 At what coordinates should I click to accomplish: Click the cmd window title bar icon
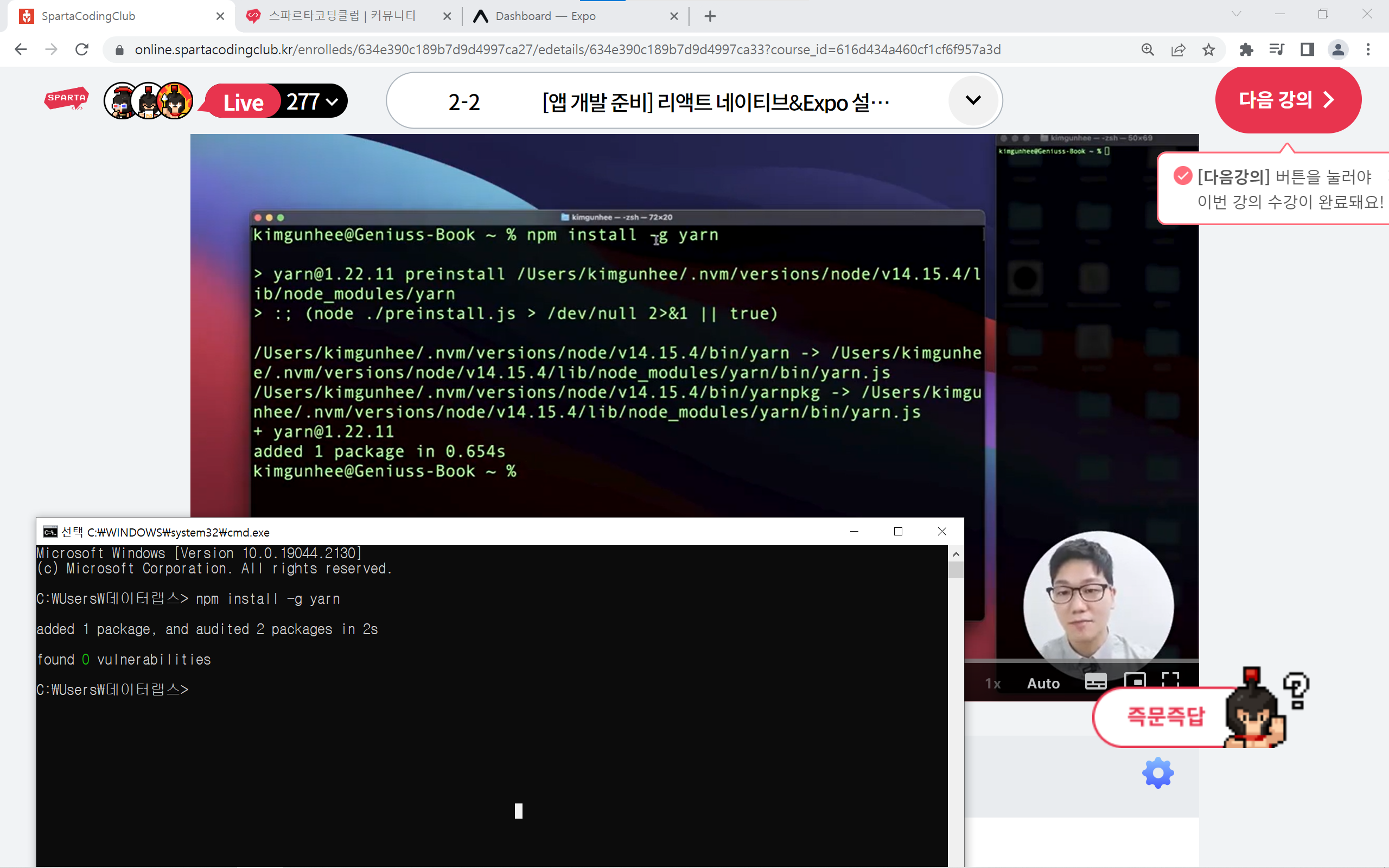click(50, 532)
